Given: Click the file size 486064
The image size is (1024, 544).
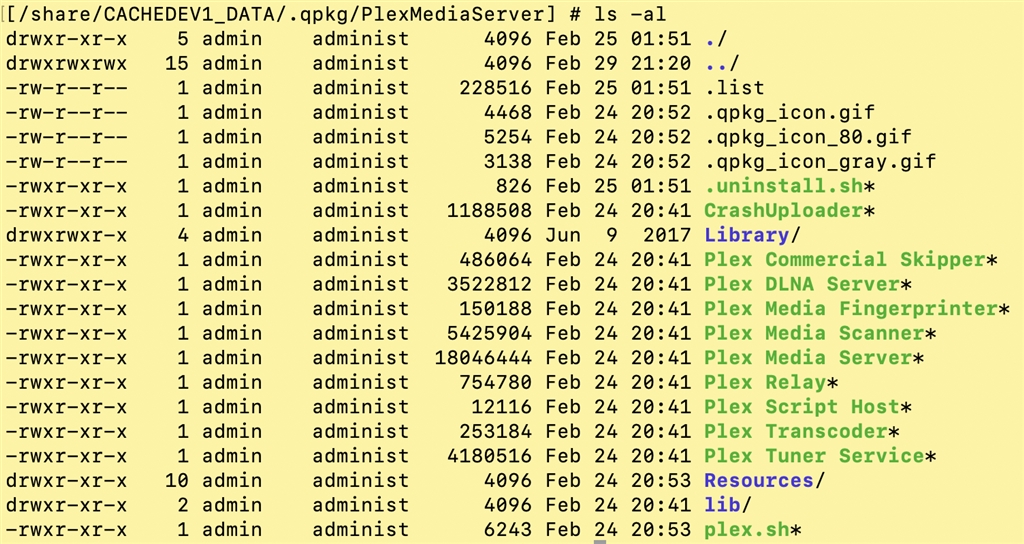Looking at the screenshot, I should point(496,259).
